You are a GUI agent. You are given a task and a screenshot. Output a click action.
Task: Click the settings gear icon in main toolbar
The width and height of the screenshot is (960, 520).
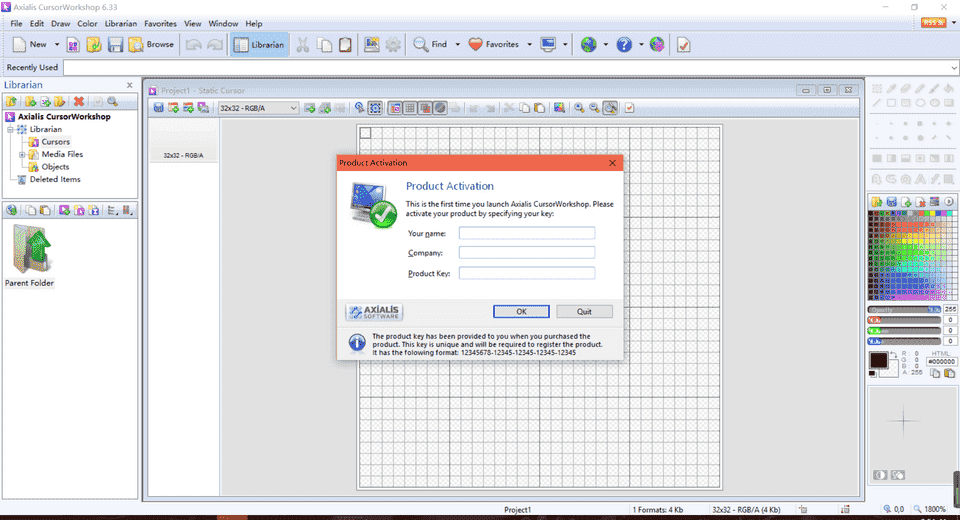pyautogui.click(x=392, y=45)
